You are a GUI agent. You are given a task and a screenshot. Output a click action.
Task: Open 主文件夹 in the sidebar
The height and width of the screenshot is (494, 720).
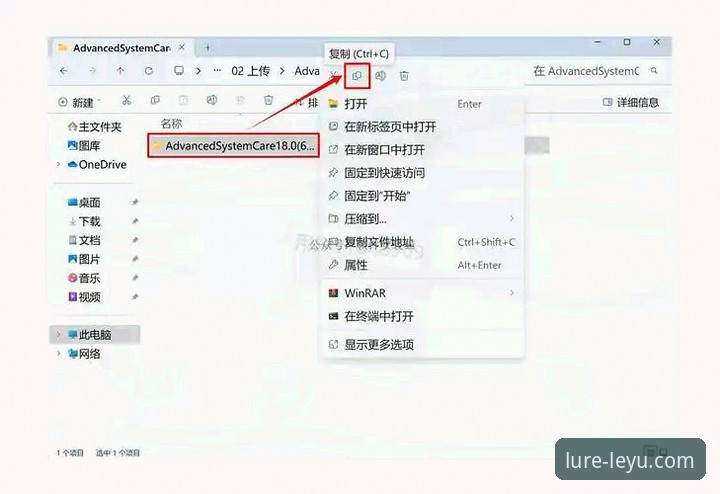pos(95,127)
